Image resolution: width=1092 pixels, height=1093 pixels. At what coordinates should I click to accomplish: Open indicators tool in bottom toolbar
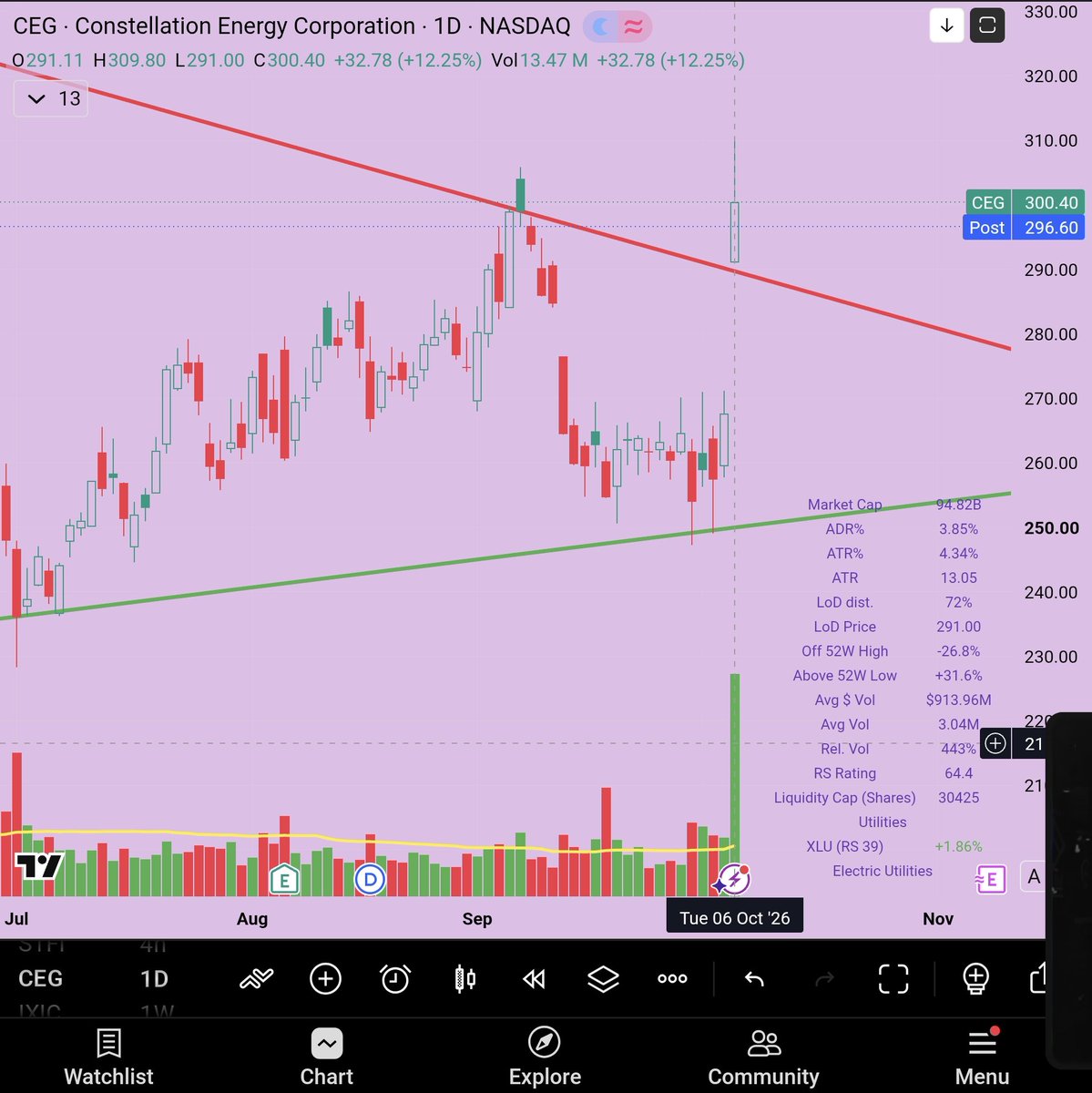(257, 979)
